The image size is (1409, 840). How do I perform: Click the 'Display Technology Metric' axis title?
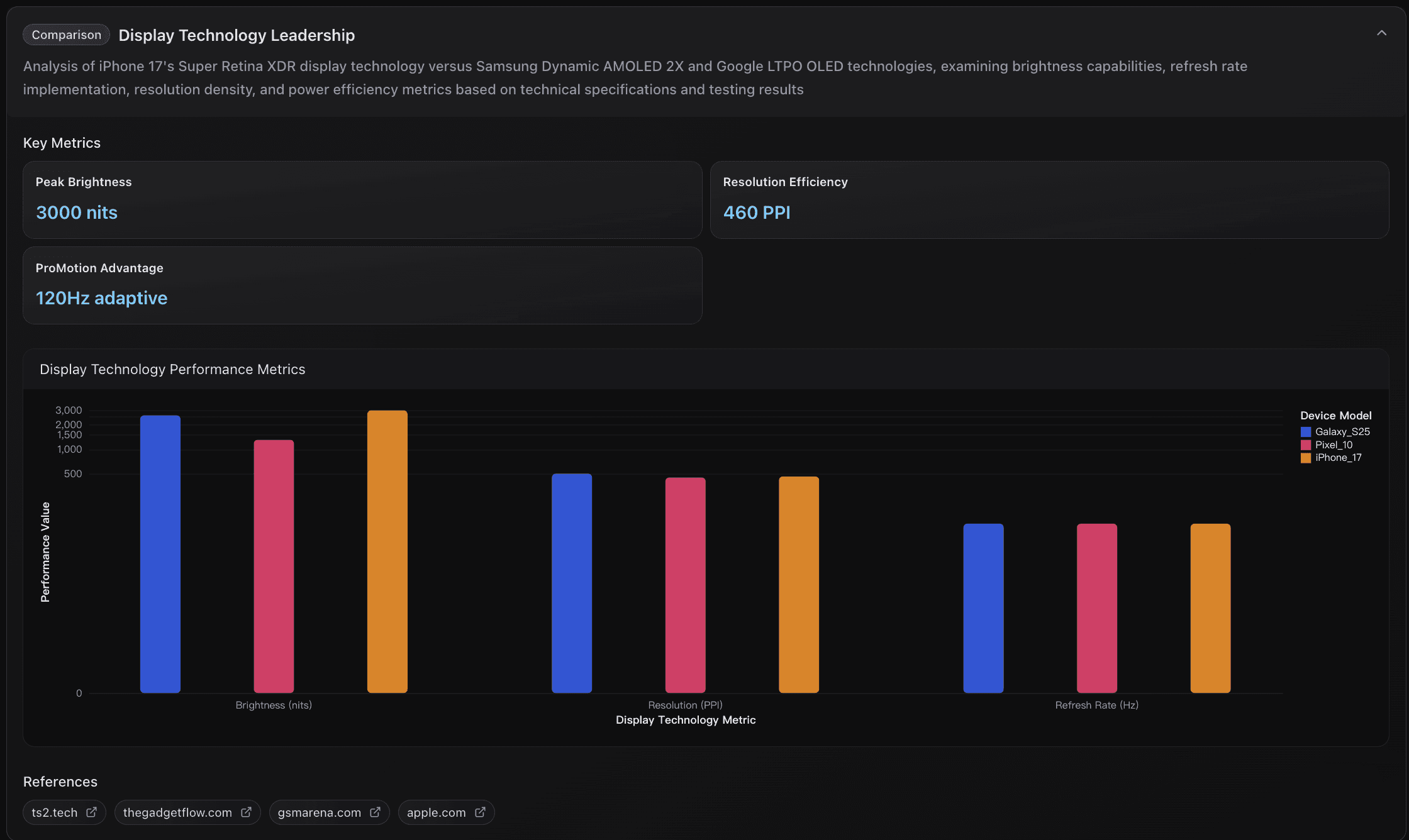click(x=686, y=720)
